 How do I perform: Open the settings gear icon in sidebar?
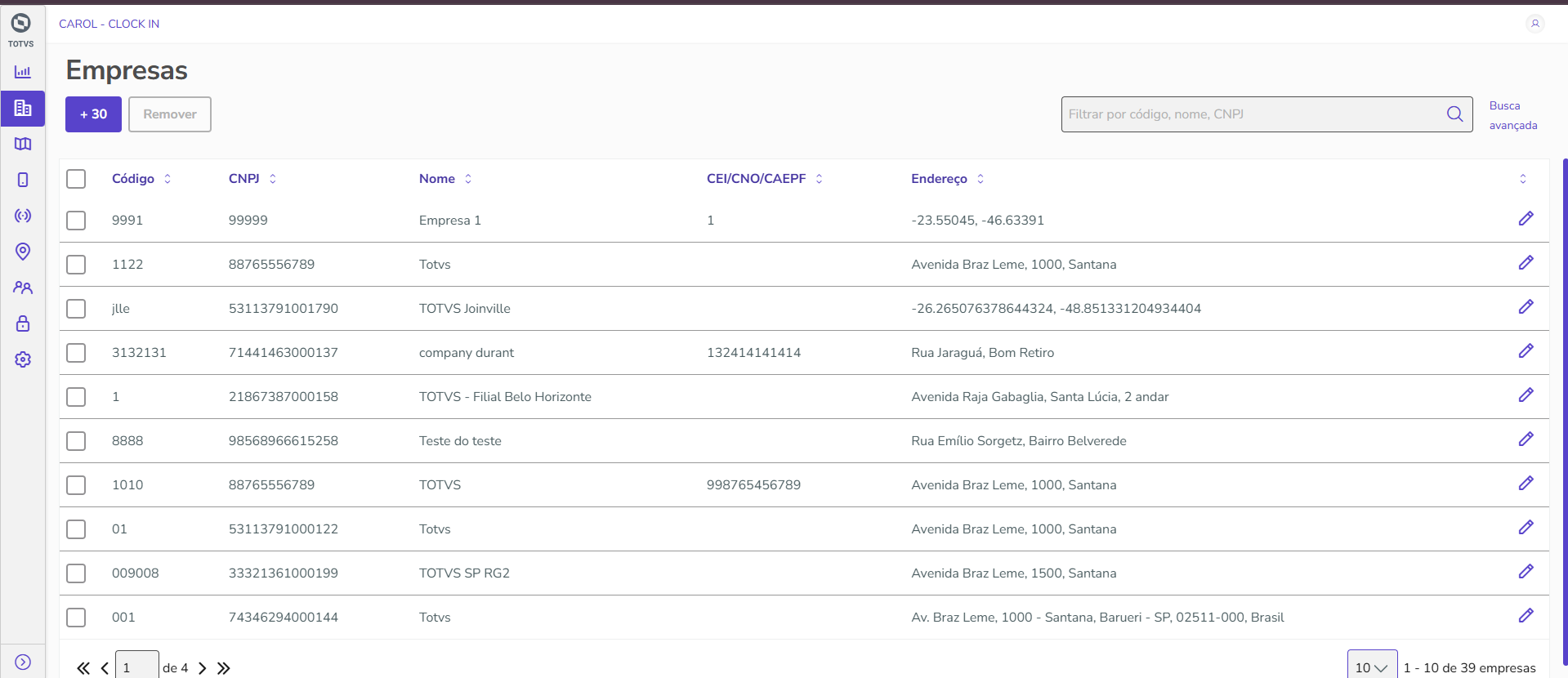23,359
